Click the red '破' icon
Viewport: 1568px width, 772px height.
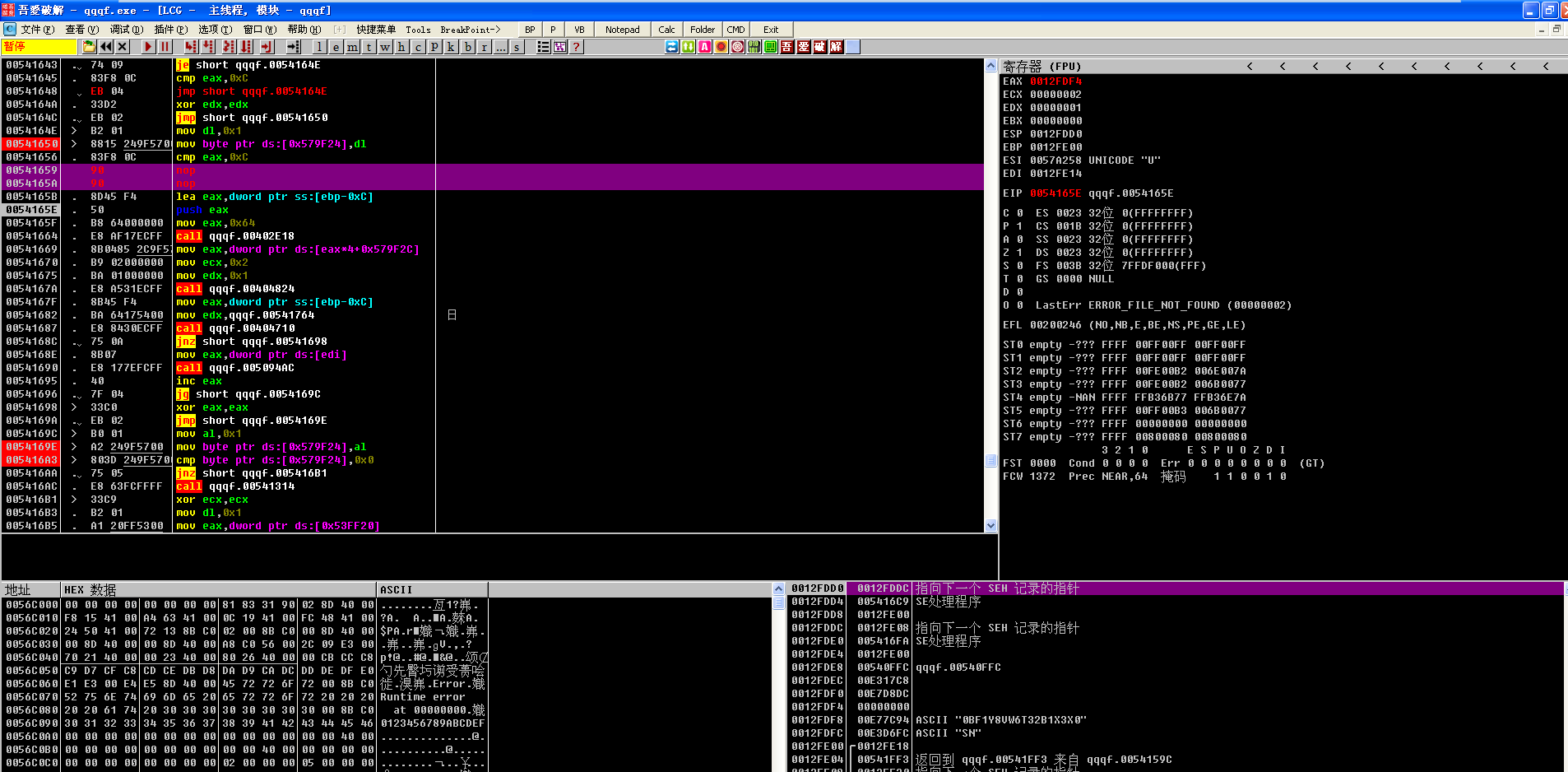click(x=820, y=47)
